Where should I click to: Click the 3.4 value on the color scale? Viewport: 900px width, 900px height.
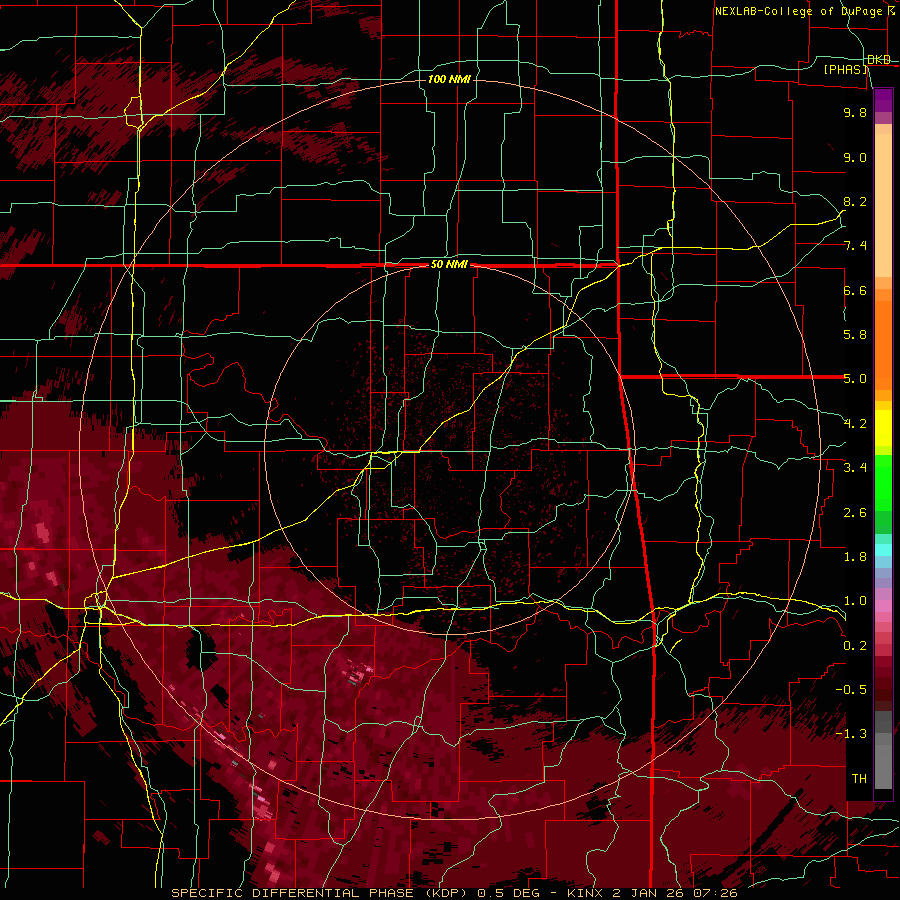855,467
